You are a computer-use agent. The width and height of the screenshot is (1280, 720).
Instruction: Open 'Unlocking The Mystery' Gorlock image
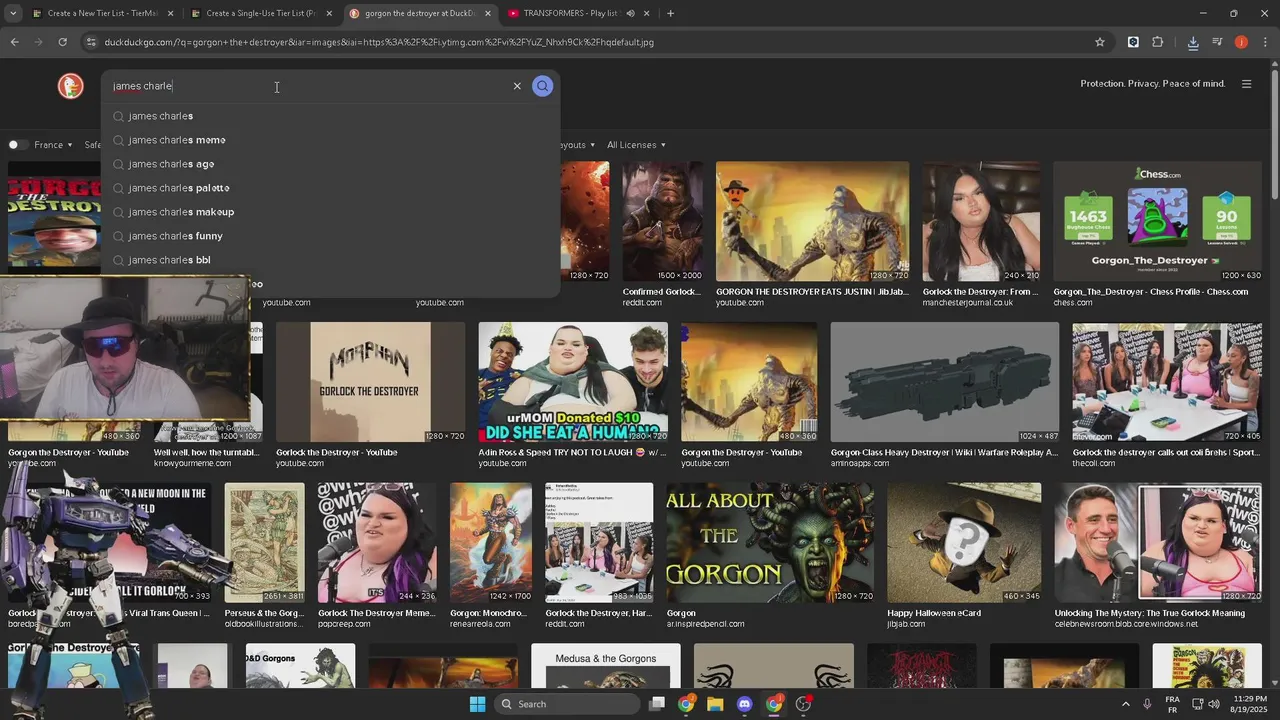pos(1158,543)
